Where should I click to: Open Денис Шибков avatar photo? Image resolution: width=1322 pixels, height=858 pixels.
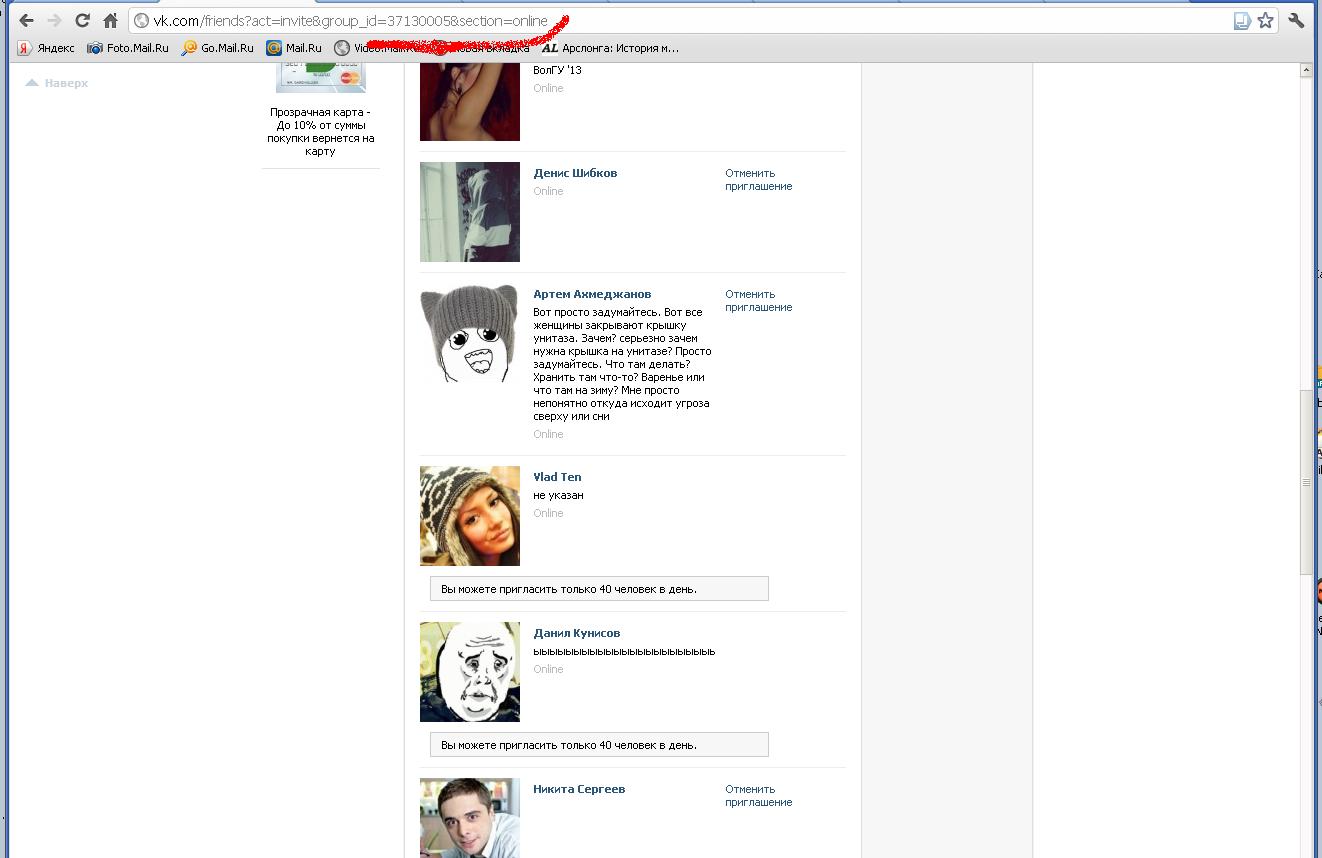coord(470,212)
